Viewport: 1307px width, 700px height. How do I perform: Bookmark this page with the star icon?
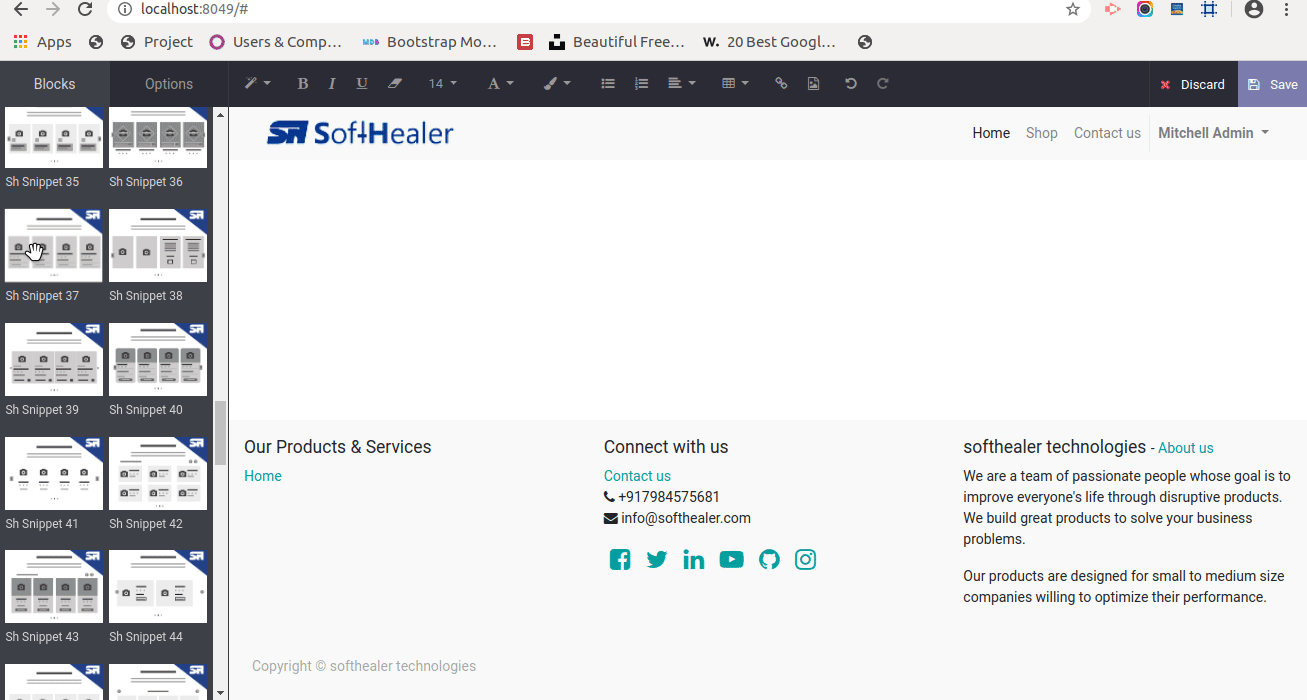pos(1073,9)
